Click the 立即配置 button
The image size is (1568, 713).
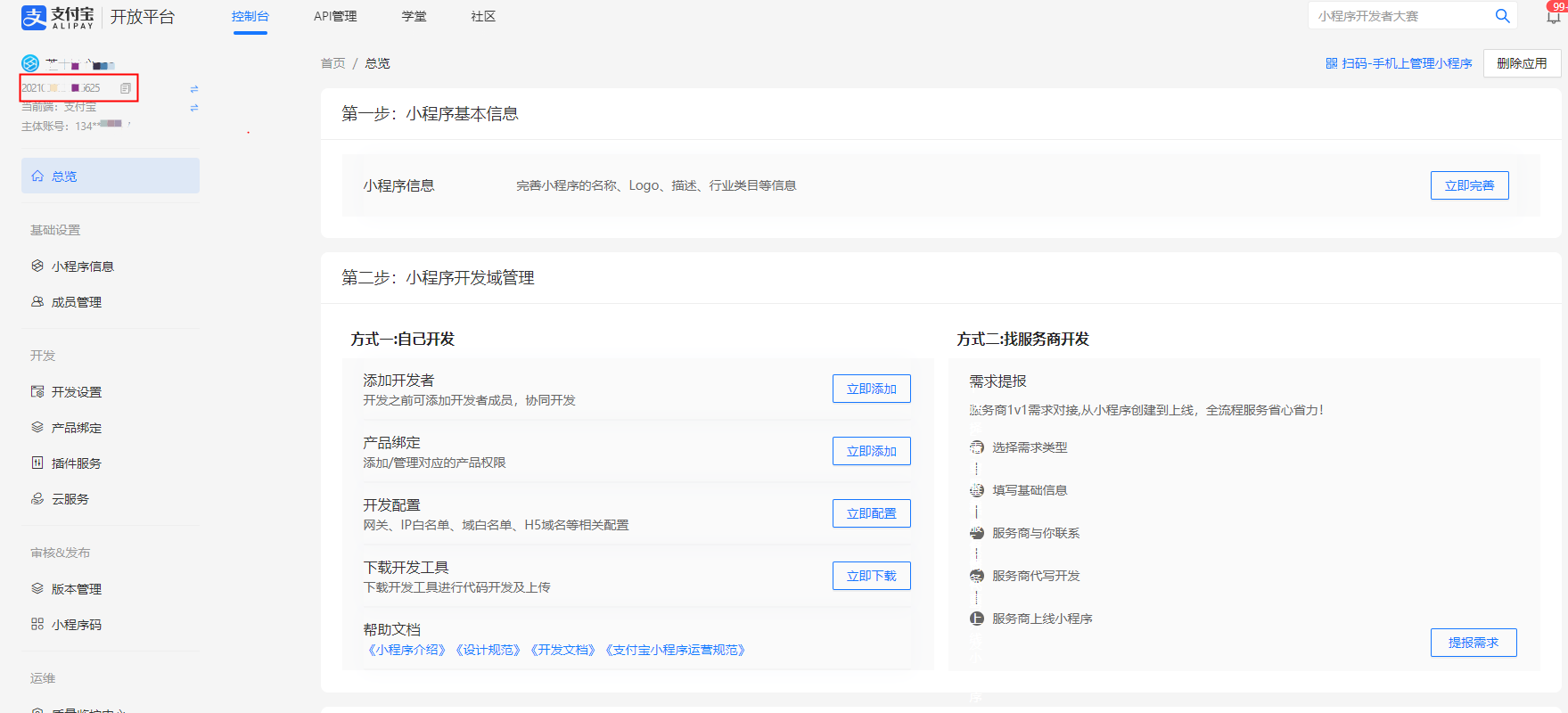click(x=871, y=513)
